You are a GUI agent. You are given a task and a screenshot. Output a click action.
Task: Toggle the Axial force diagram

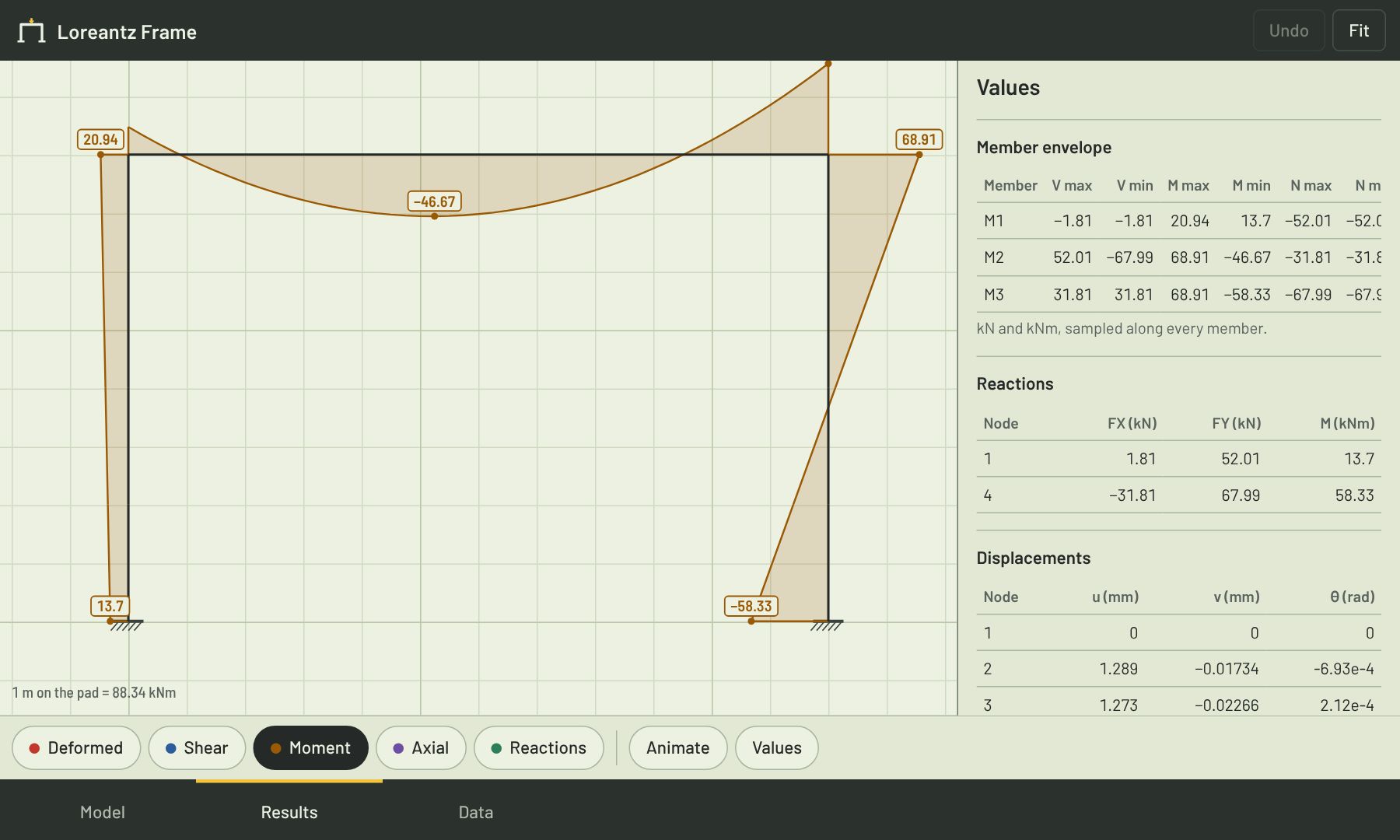(421, 748)
